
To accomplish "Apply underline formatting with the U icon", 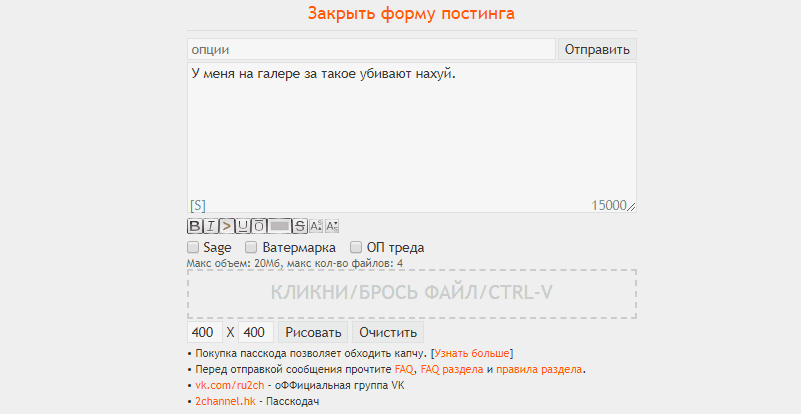I will [243, 226].
